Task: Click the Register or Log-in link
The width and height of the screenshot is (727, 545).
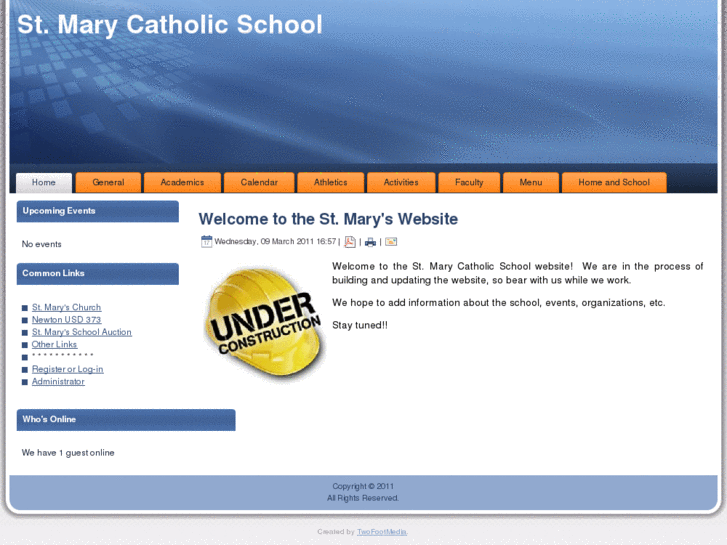Action: pos(68,369)
